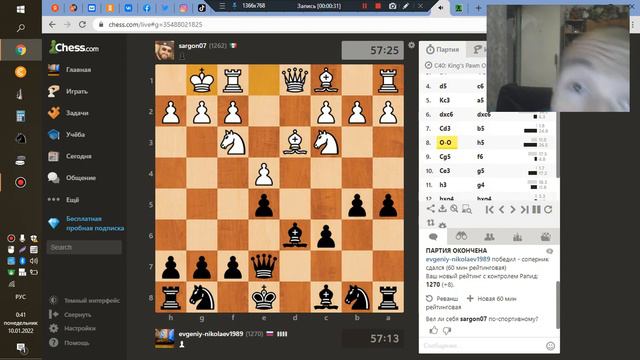Open Windows Start button
640x360 pixels.
click(21, 9)
